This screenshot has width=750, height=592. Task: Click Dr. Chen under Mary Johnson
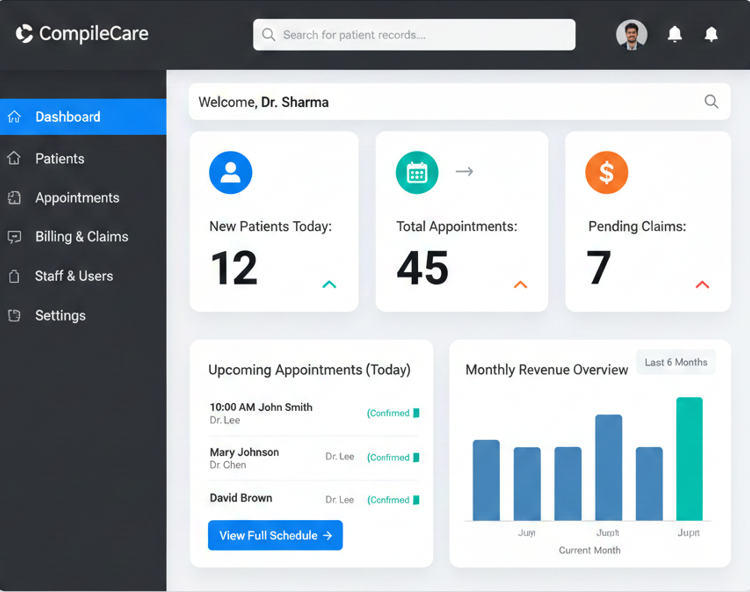tap(228, 465)
